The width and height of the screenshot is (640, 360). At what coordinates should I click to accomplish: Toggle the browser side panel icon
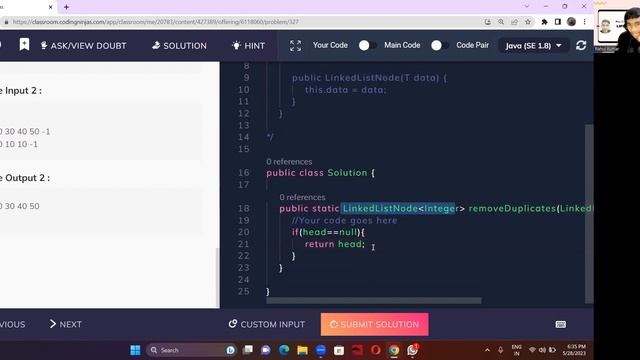tap(558, 22)
